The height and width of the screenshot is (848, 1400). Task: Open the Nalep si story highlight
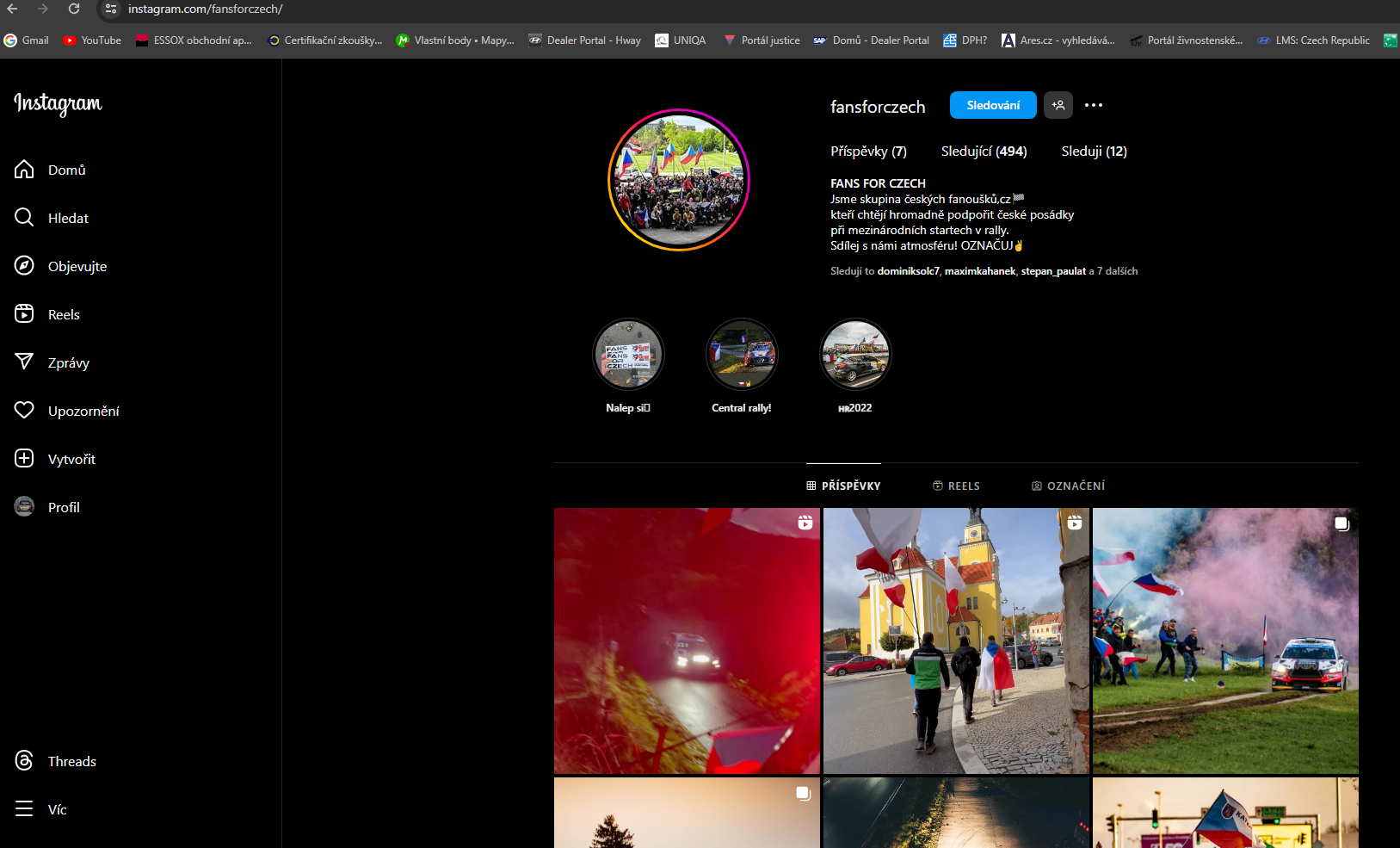click(x=628, y=355)
